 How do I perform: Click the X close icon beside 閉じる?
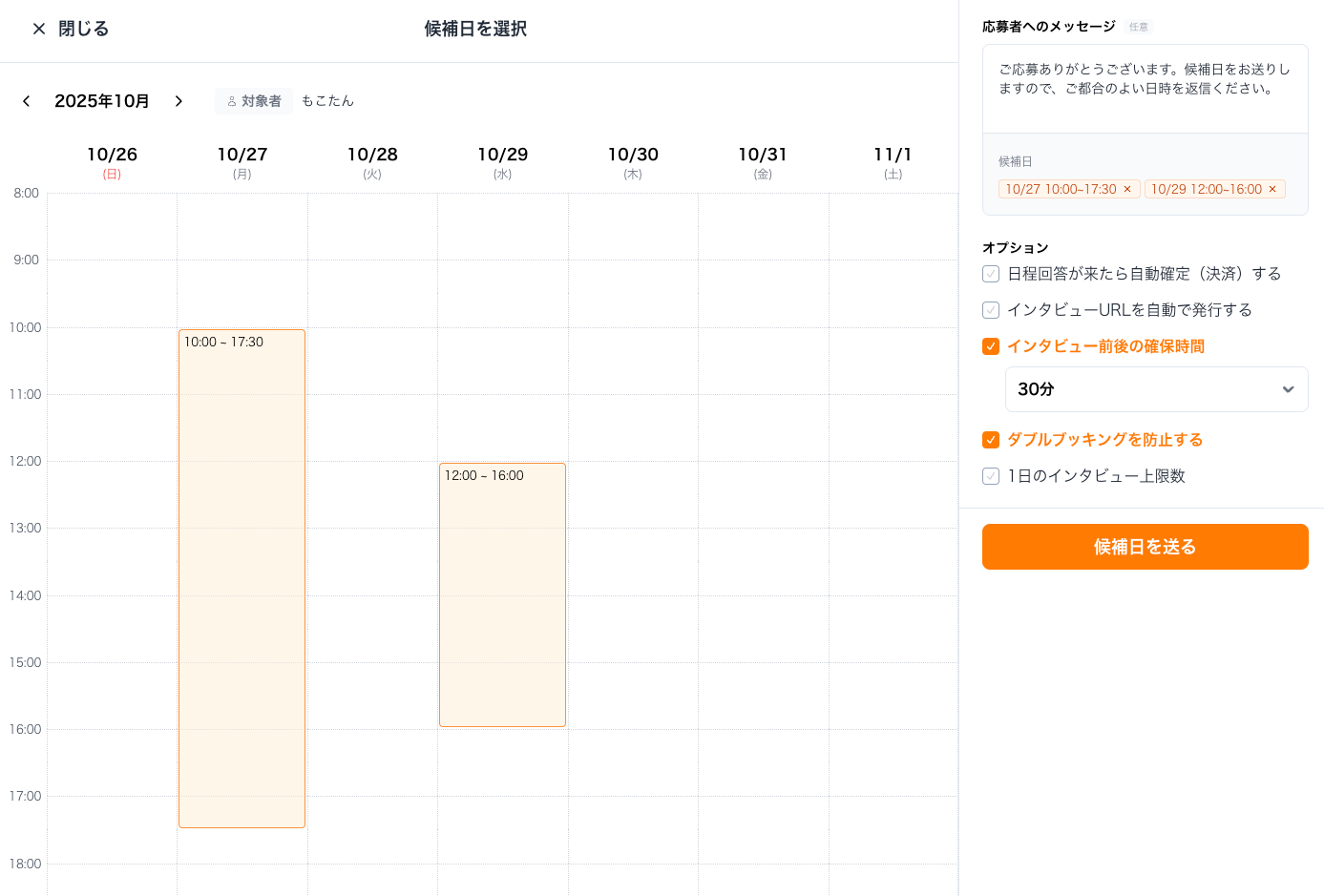point(39,29)
